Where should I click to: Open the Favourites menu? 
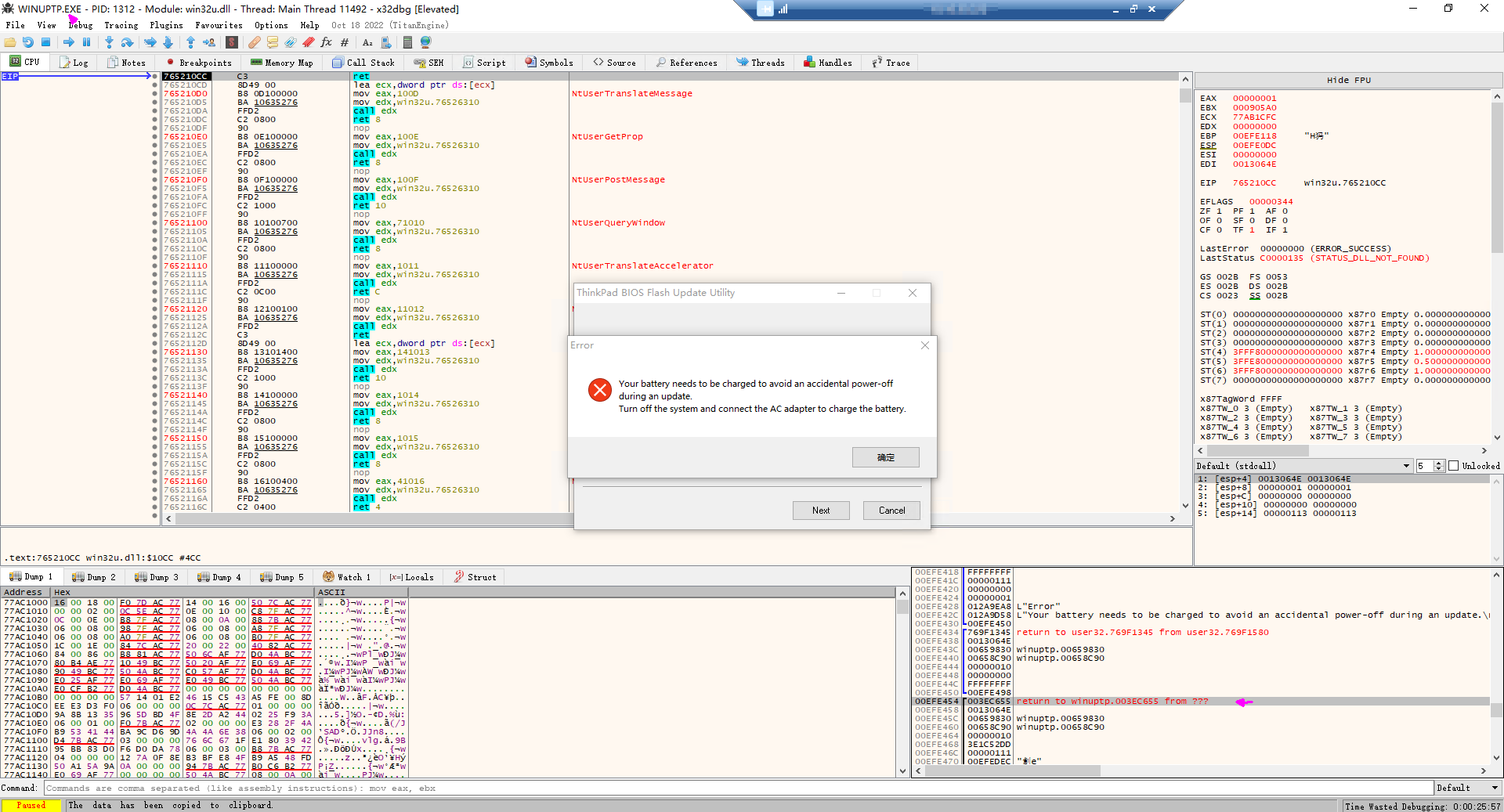pos(219,25)
